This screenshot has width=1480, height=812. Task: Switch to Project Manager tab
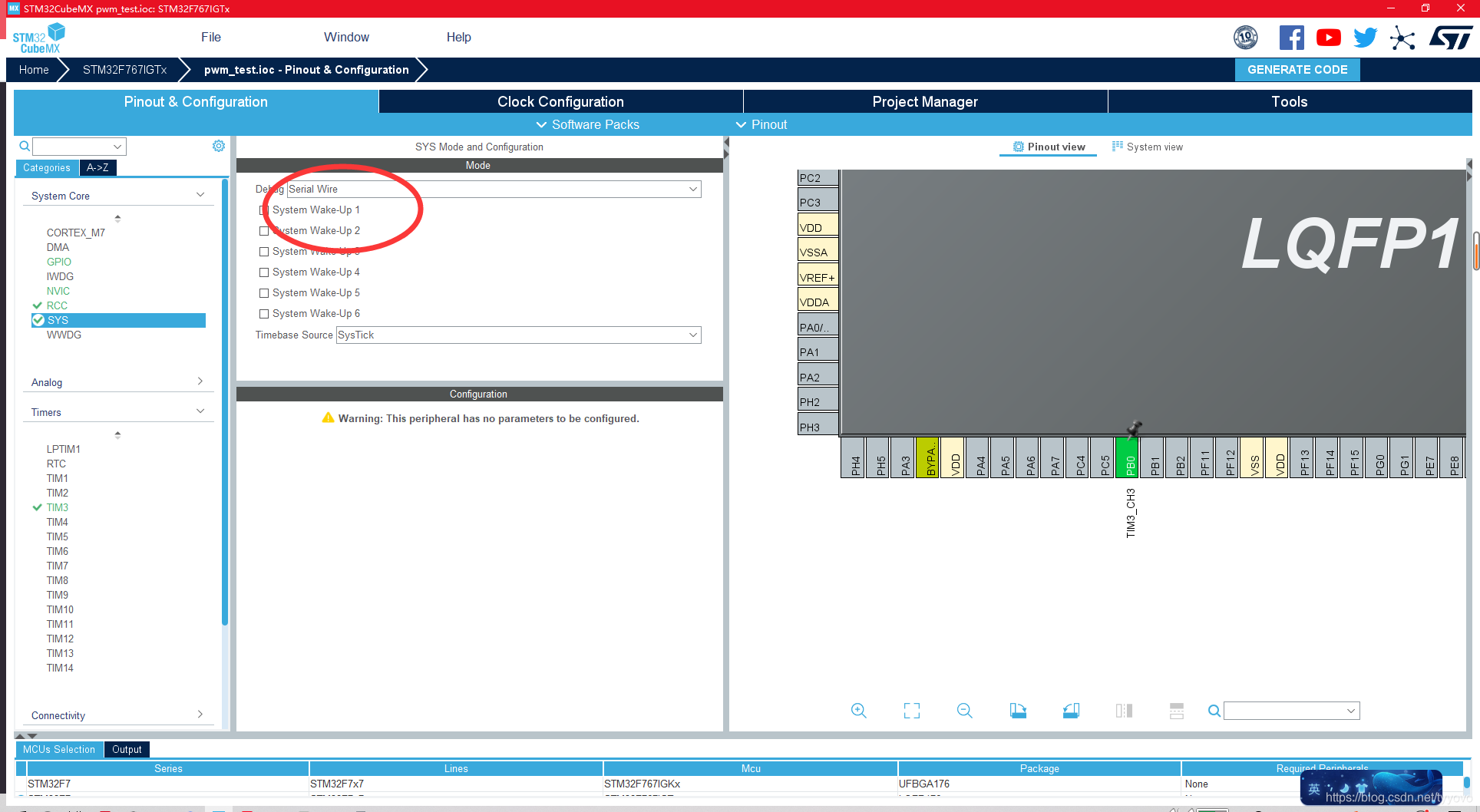click(925, 101)
